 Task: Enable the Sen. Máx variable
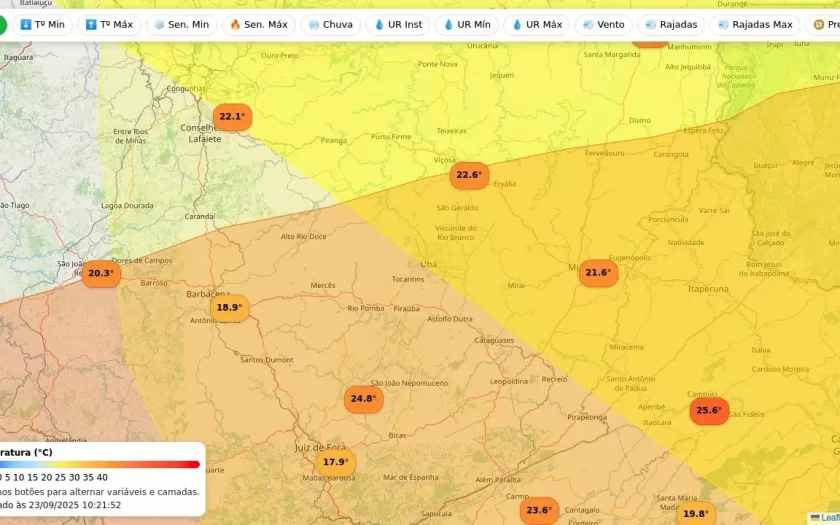point(258,24)
